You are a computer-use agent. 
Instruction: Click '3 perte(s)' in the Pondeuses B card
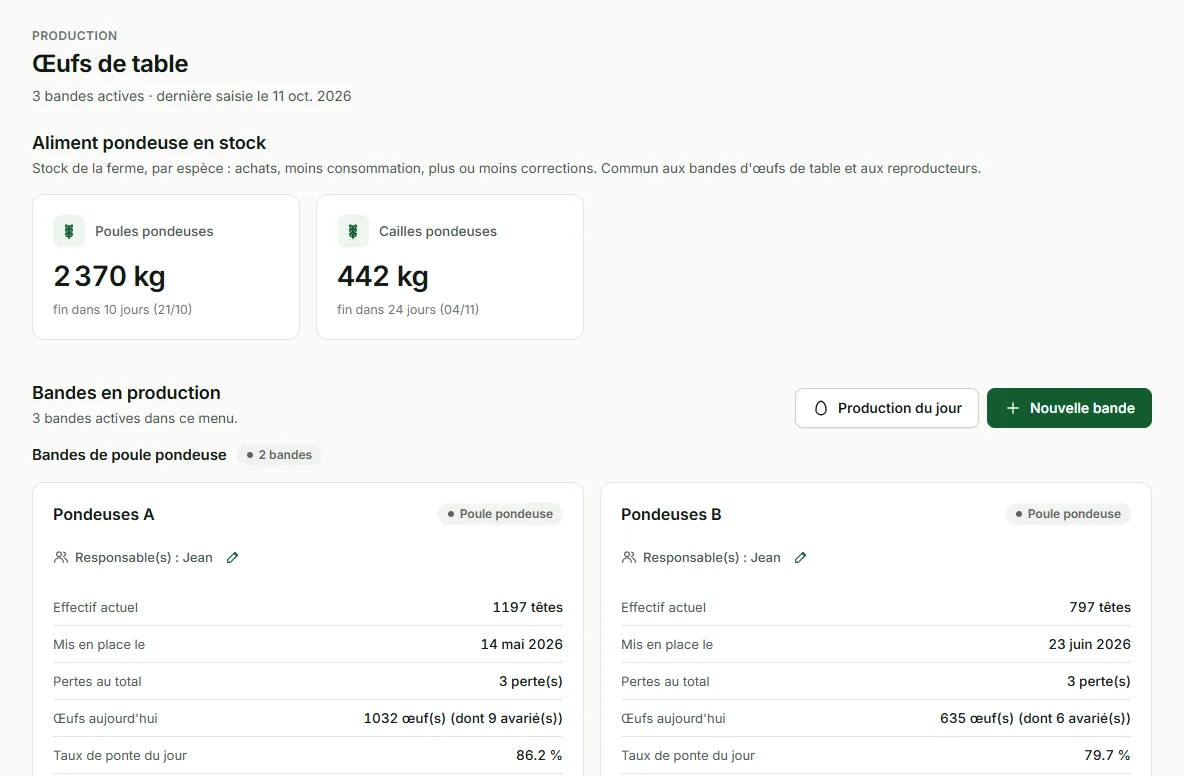click(x=1099, y=682)
